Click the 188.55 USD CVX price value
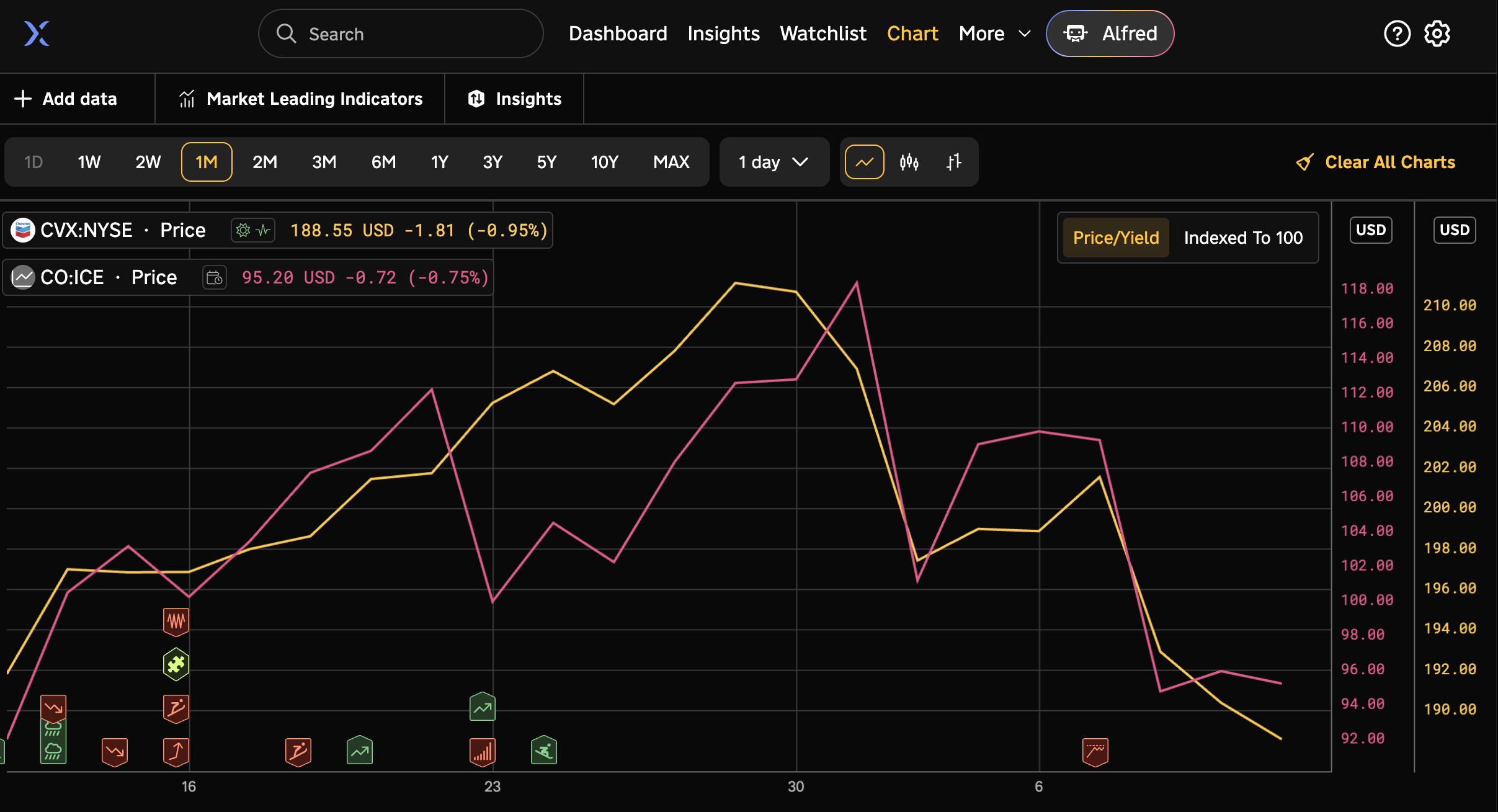 coord(342,231)
